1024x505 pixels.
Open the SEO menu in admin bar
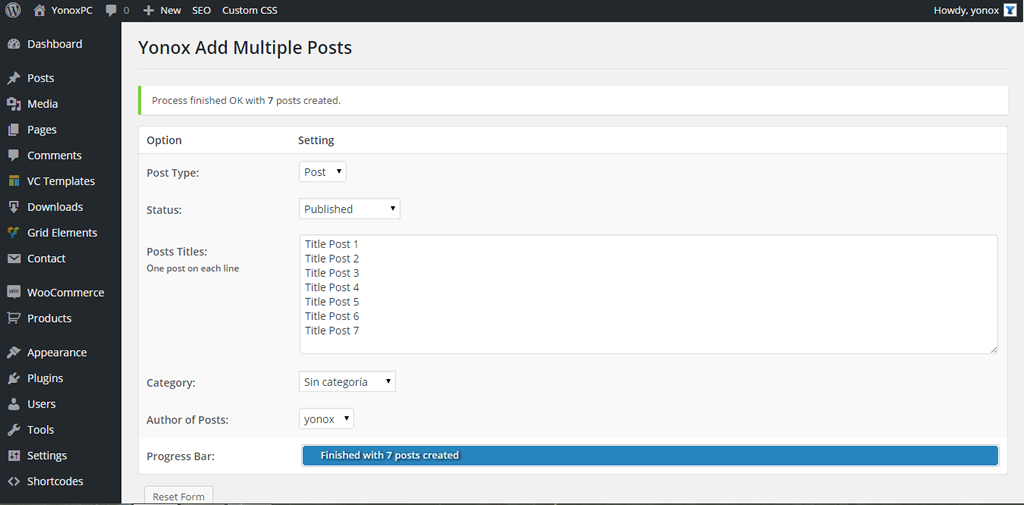tap(201, 10)
